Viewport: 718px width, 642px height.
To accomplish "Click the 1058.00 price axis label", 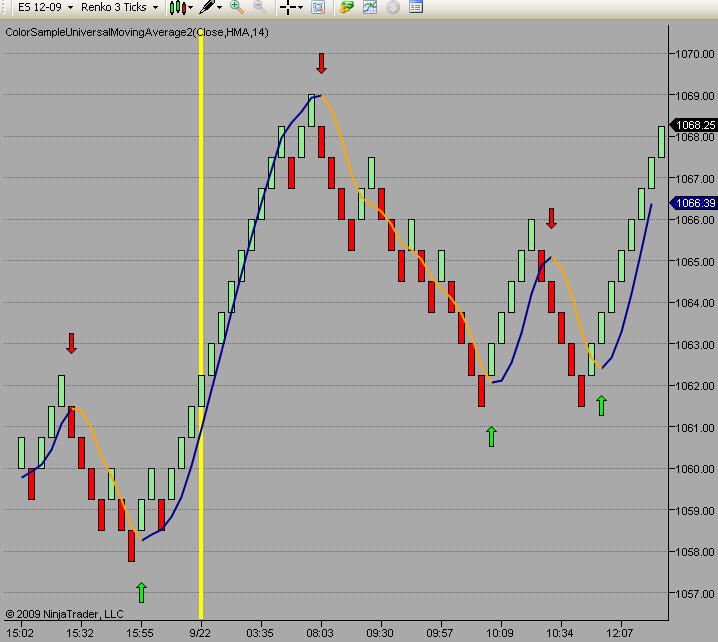I will point(695,552).
